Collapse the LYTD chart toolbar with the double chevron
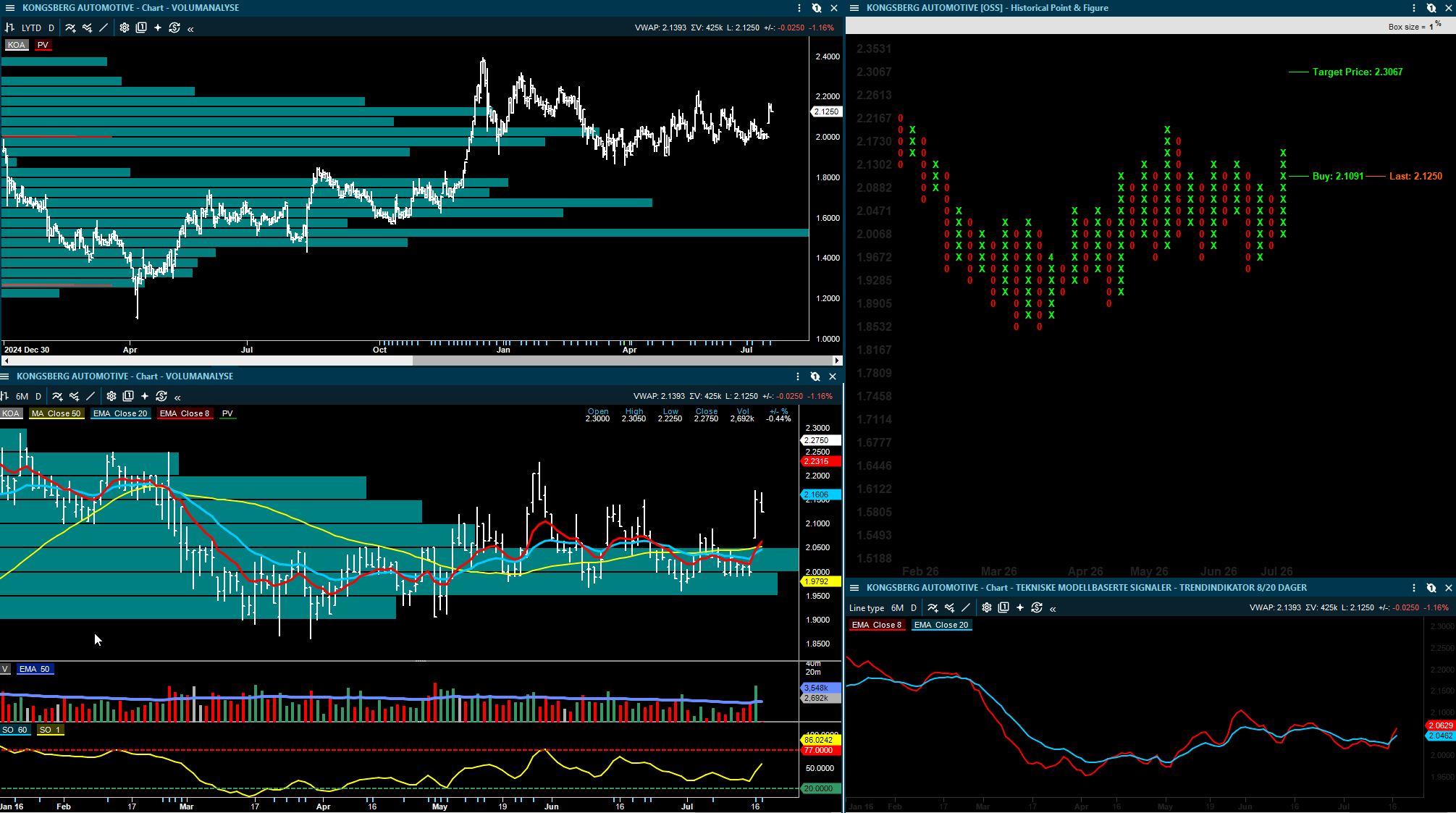Screen dimensions: 1456x813 [x=190, y=29]
